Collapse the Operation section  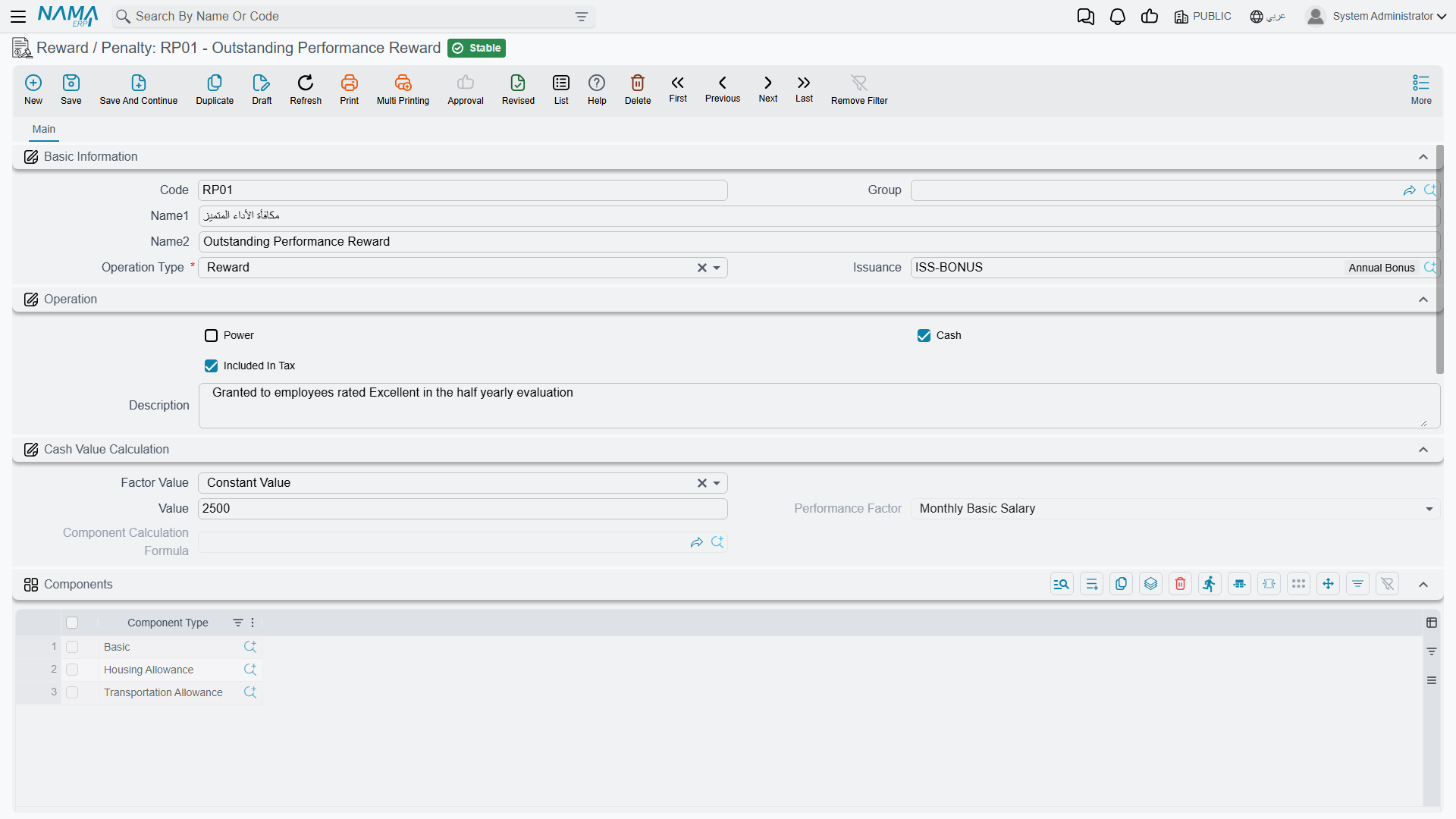pos(1423,300)
